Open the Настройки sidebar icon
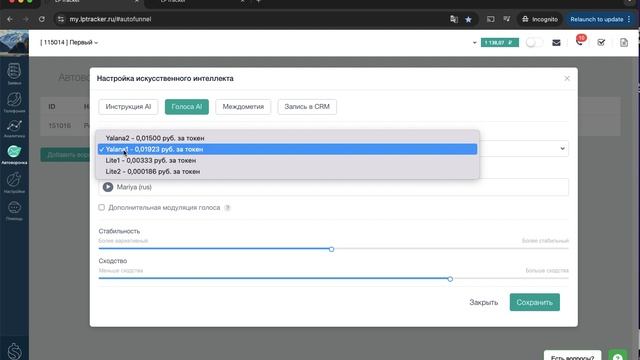Image resolution: width=640 pixels, height=360 pixels. tap(14, 182)
